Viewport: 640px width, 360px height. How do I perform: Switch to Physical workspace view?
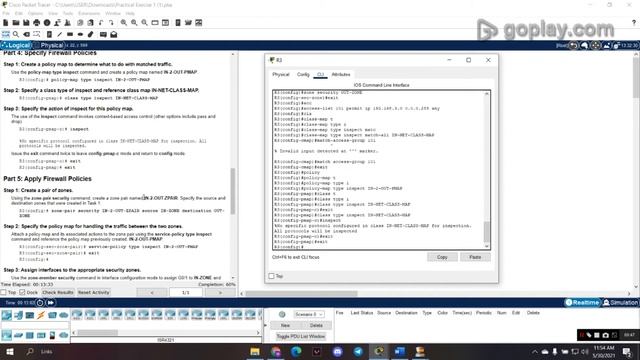pos(49,45)
